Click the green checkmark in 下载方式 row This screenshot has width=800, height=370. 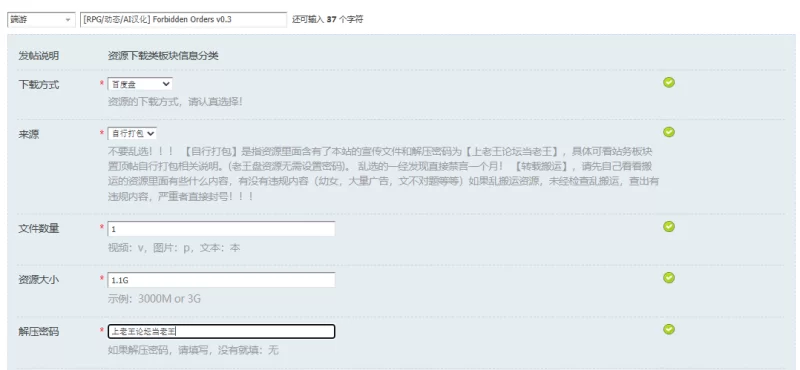coord(669,83)
